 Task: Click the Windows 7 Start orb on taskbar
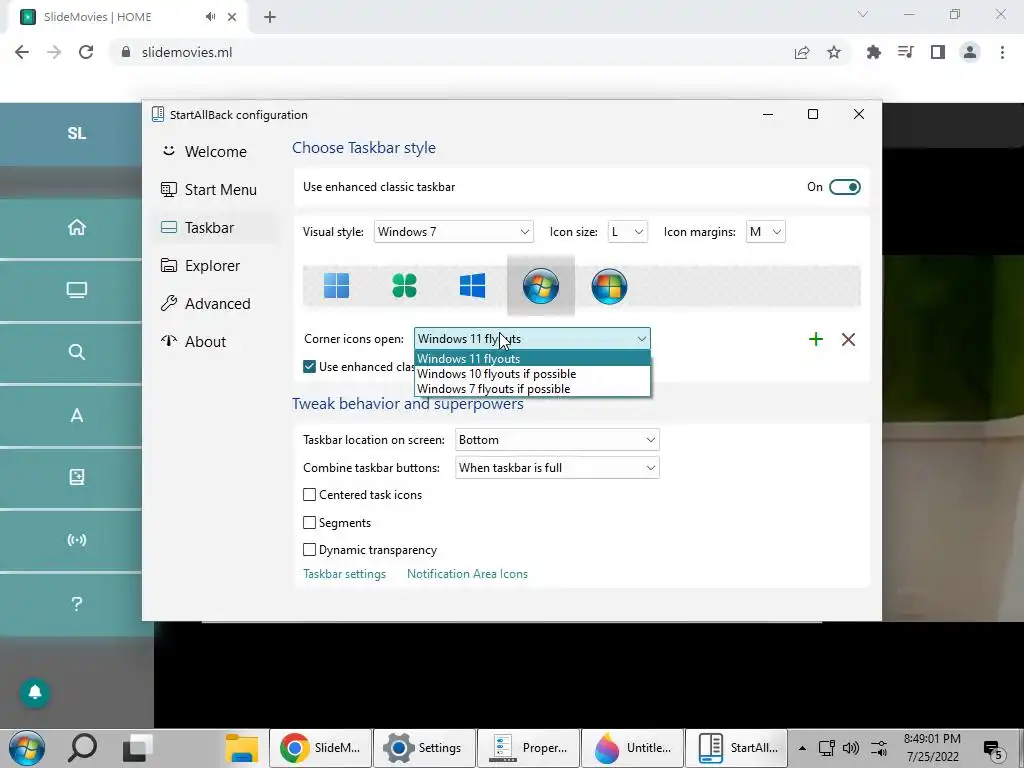tap(27, 748)
